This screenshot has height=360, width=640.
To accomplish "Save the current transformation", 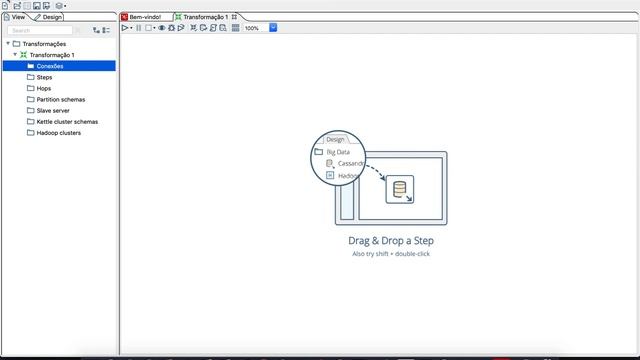I will (37, 6).
